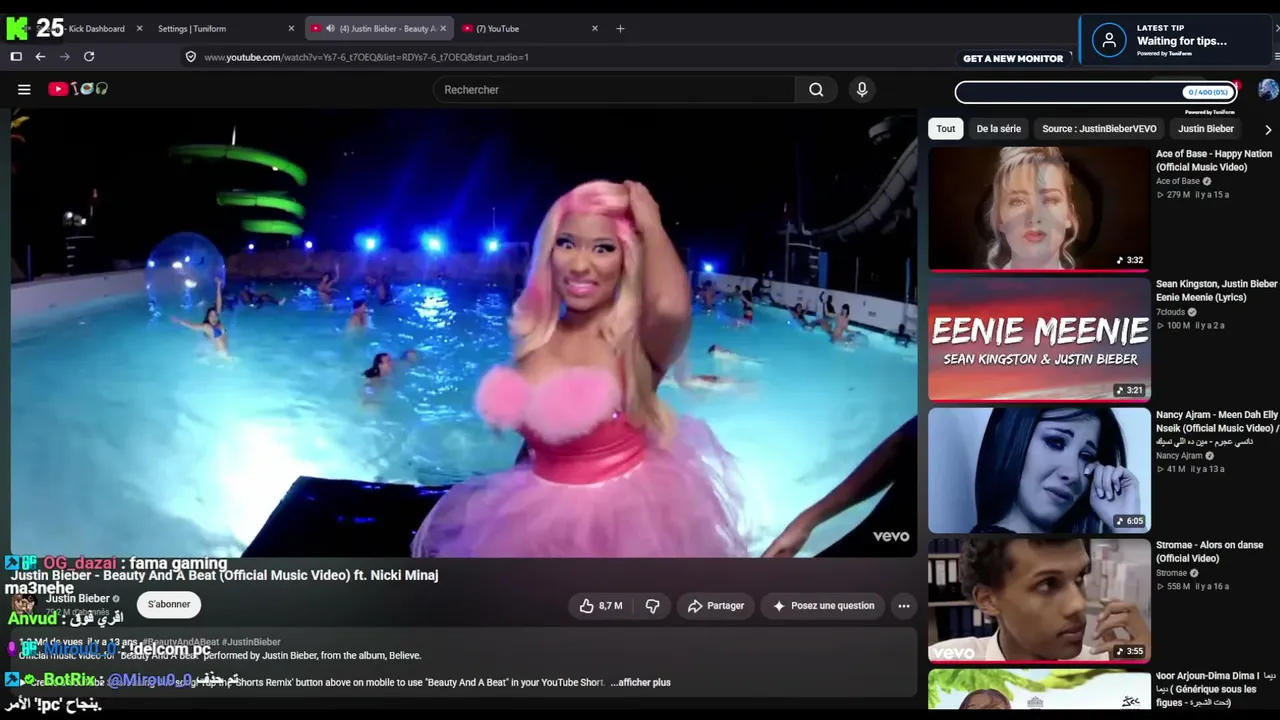Click the GET A NEW MONITOR banner

tap(1013, 58)
